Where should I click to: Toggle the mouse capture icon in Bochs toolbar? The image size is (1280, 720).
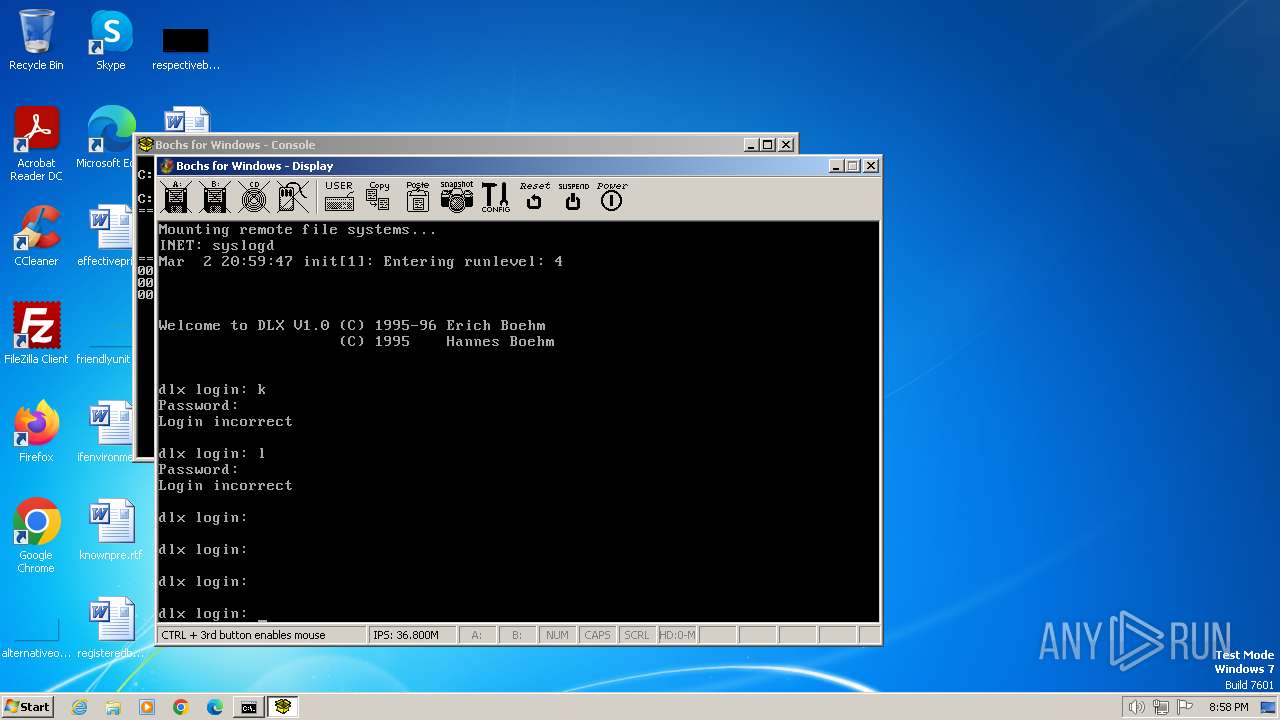(293, 197)
